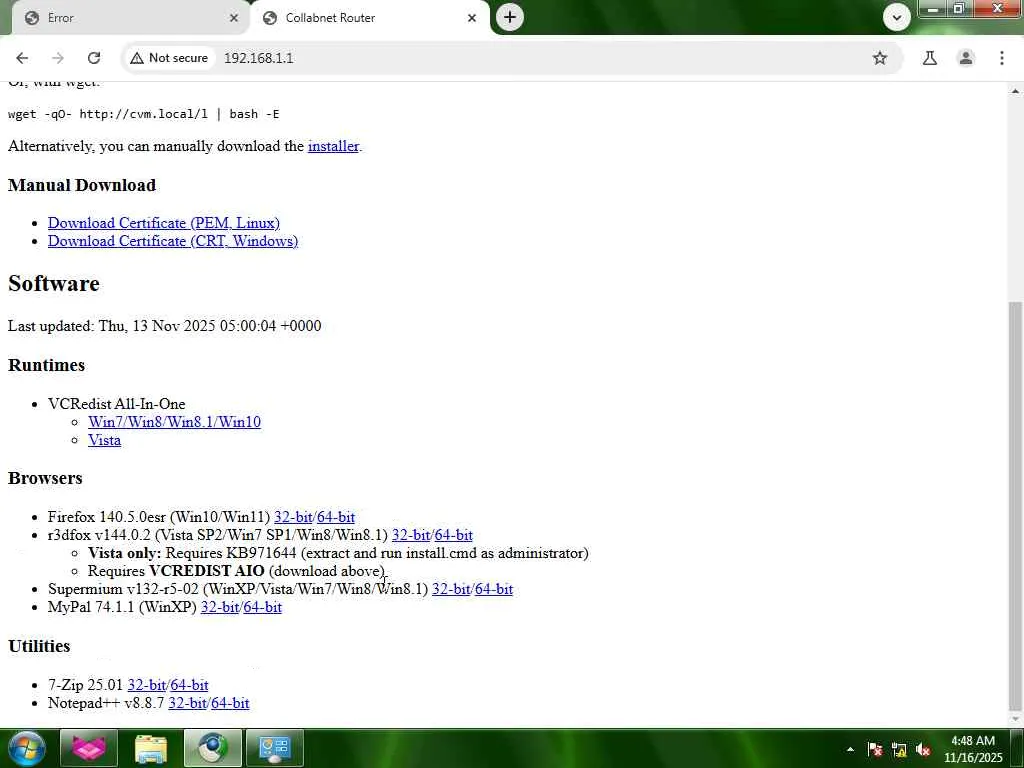This screenshot has width=1024, height=768.
Task: Download MyPal 74.1.1 32-bit
Action: click(220, 608)
